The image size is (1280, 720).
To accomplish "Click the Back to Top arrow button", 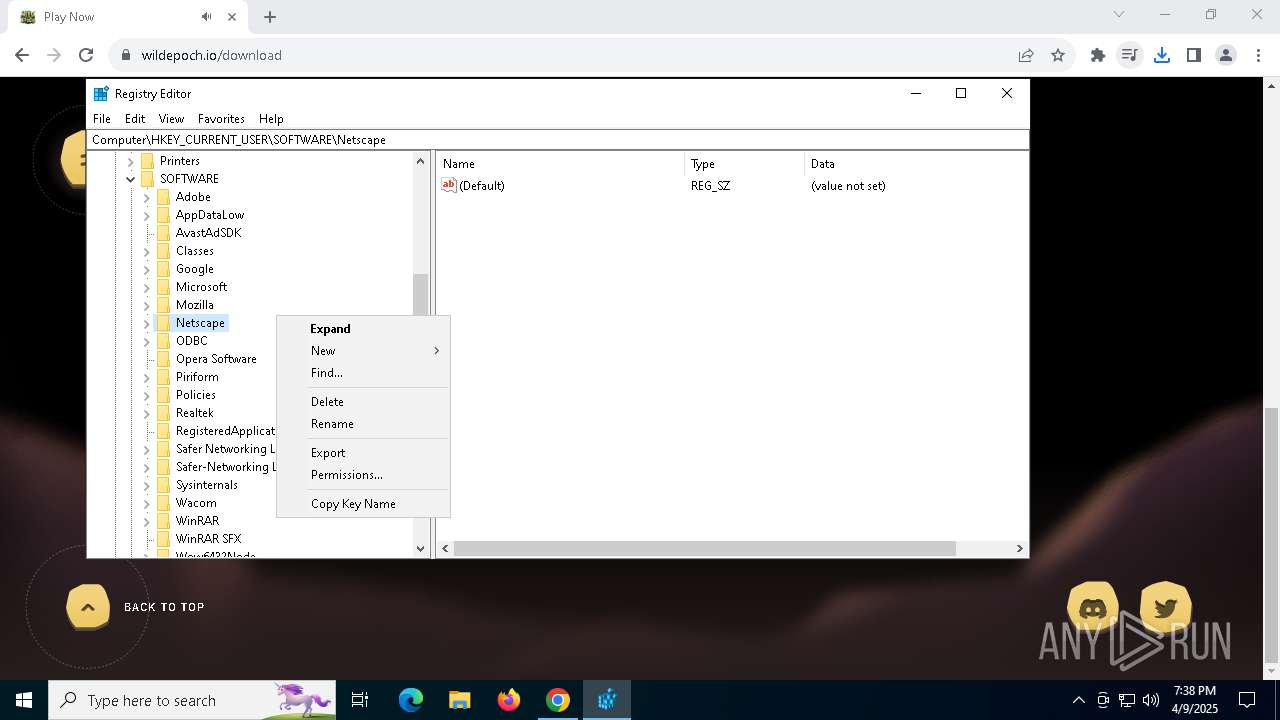I will click(x=88, y=607).
